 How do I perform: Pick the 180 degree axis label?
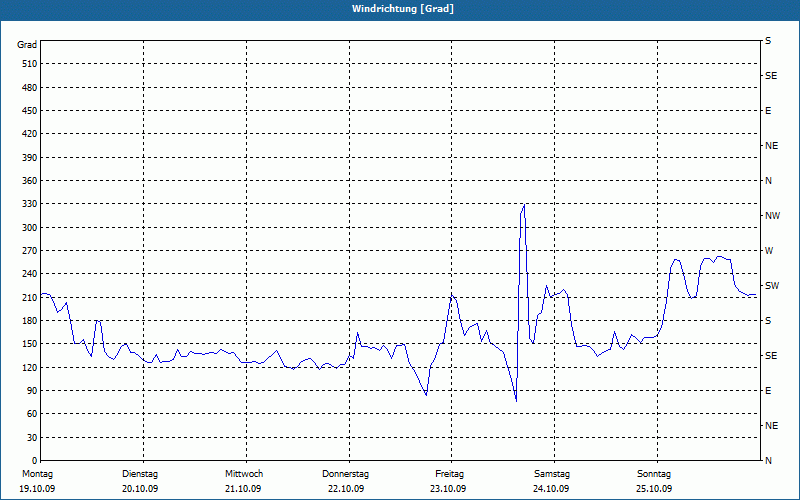pos(29,321)
